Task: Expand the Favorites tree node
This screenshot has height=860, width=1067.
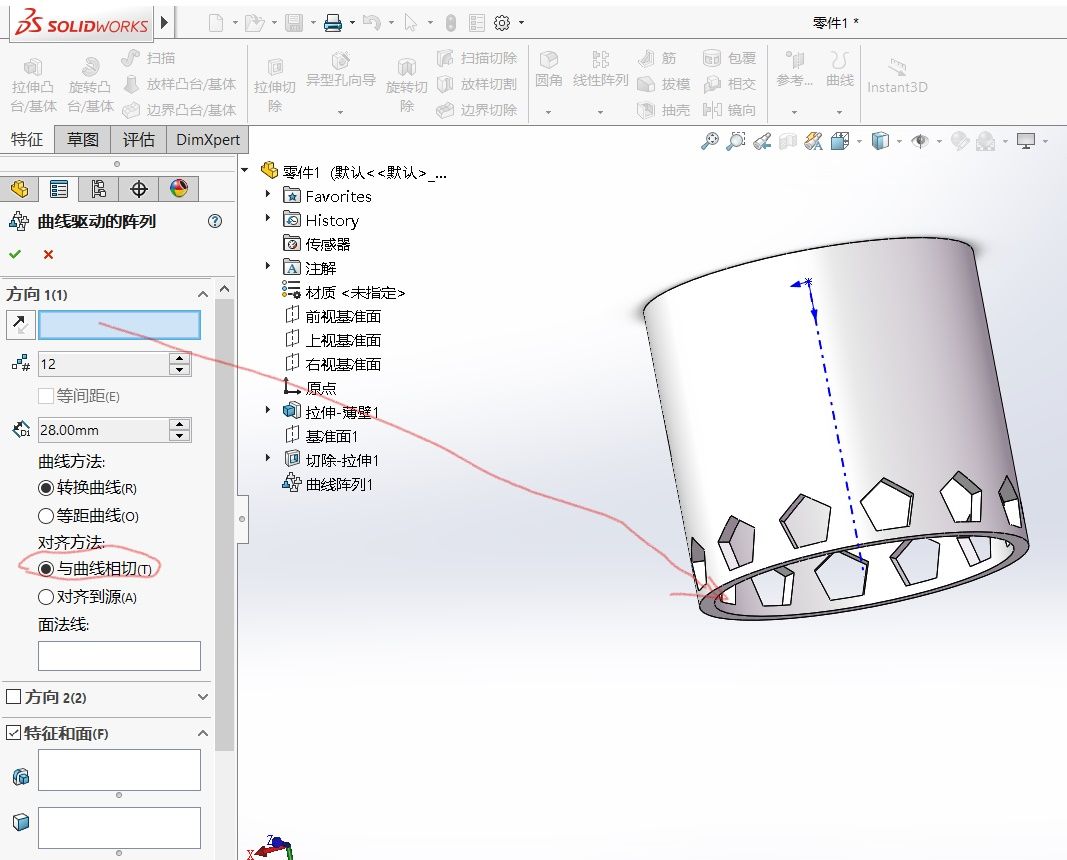Action: [268, 194]
